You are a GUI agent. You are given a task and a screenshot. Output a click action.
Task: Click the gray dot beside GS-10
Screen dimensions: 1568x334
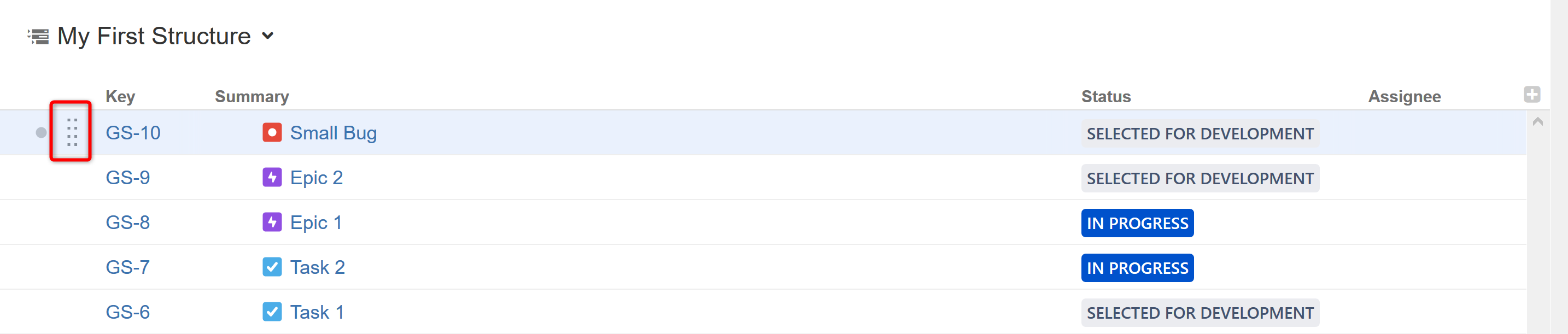tap(41, 133)
